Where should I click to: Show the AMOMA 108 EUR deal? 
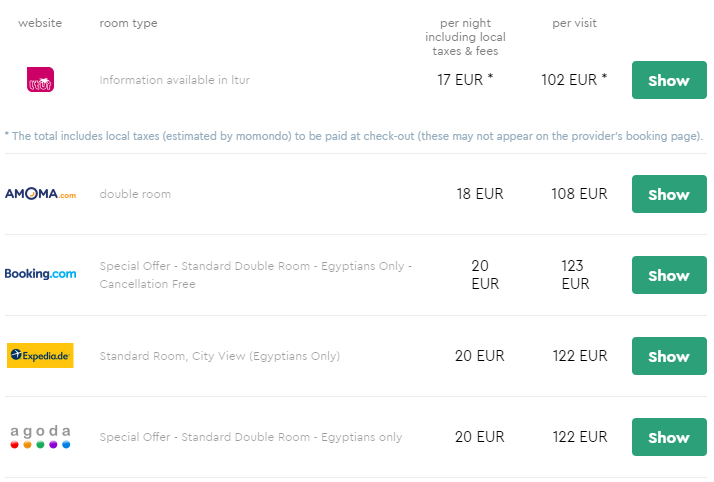click(669, 194)
